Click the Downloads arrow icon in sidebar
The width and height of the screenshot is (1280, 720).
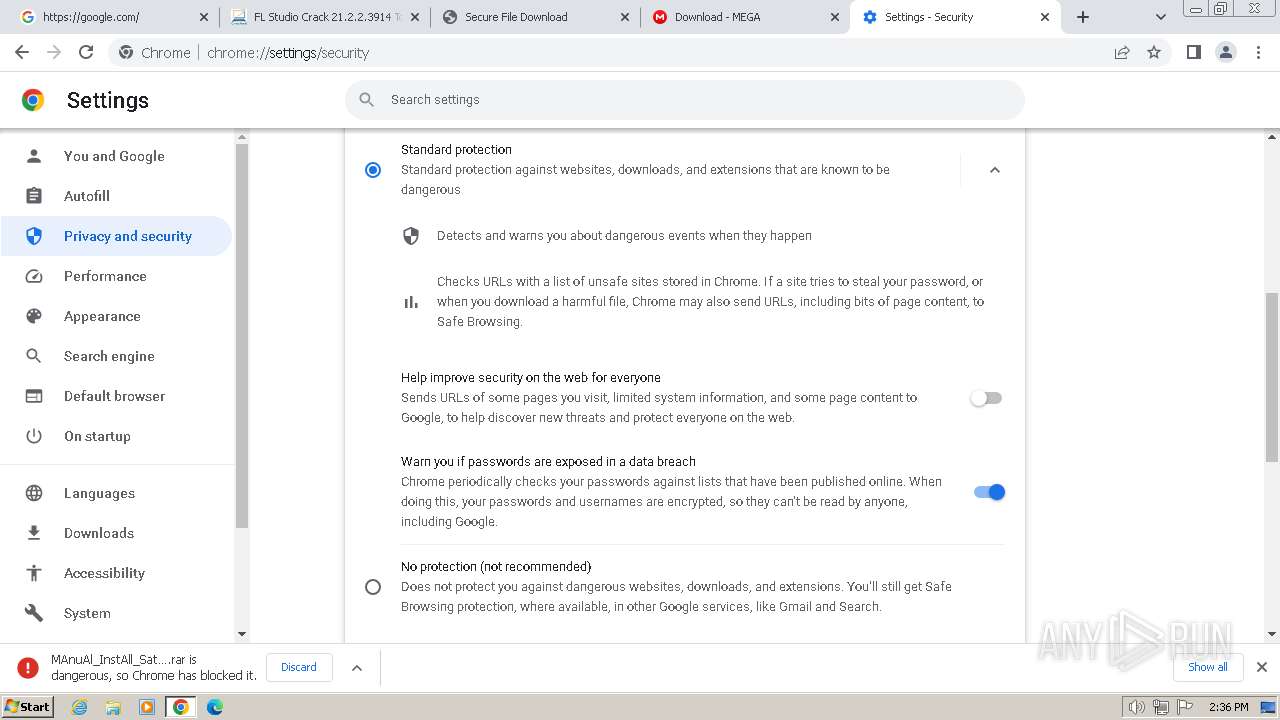click(34, 533)
